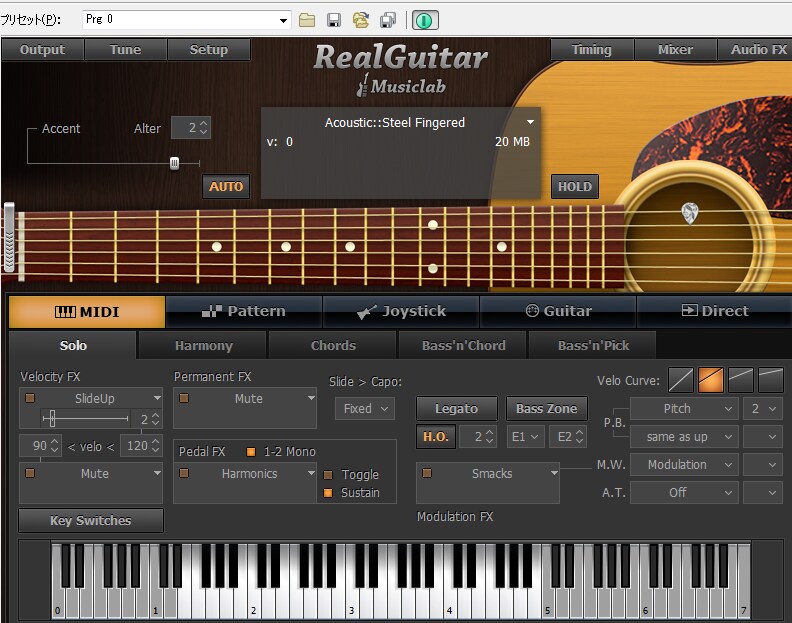Switch to the Pattern mode tab
This screenshot has width=792, height=623.
(x=244, y=311)
